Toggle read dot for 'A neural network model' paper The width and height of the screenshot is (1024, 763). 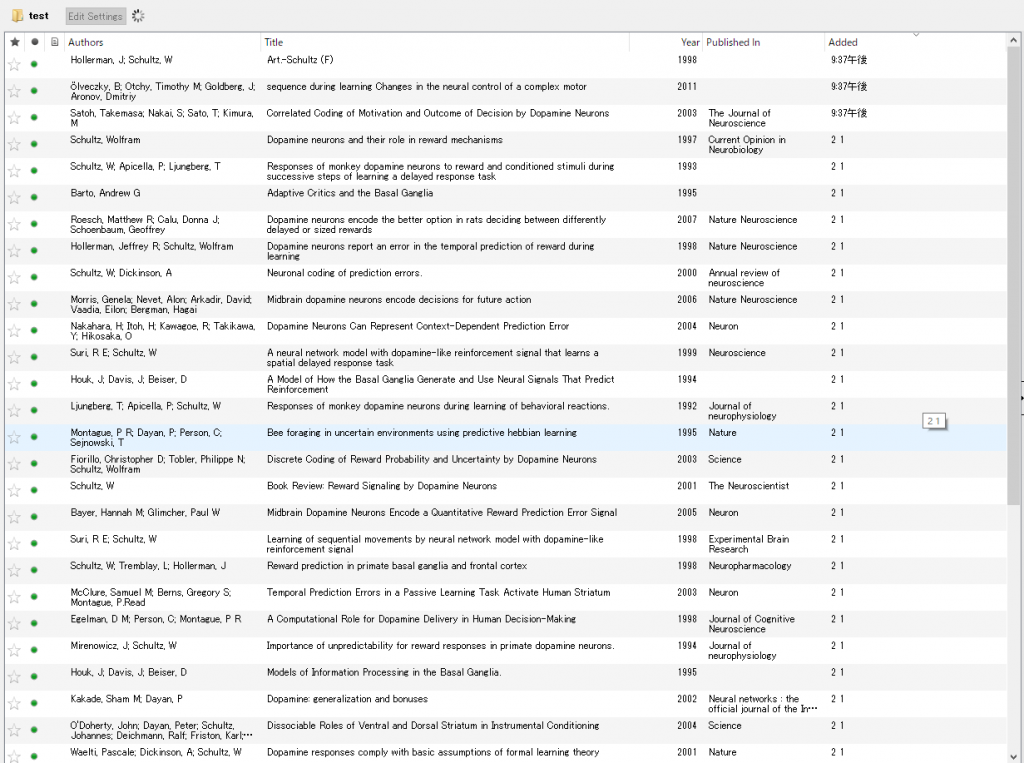coord(34,357)
